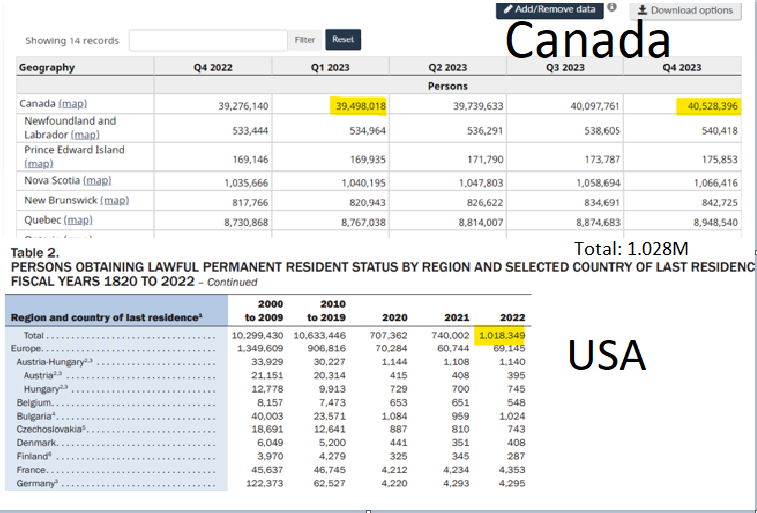
Task: Click the 'Total: 1.028M' annotation text
Action: (631, 249)
